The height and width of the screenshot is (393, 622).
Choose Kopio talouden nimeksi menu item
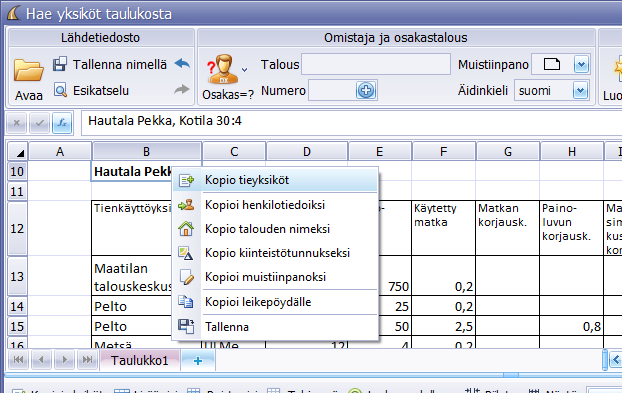275,229
